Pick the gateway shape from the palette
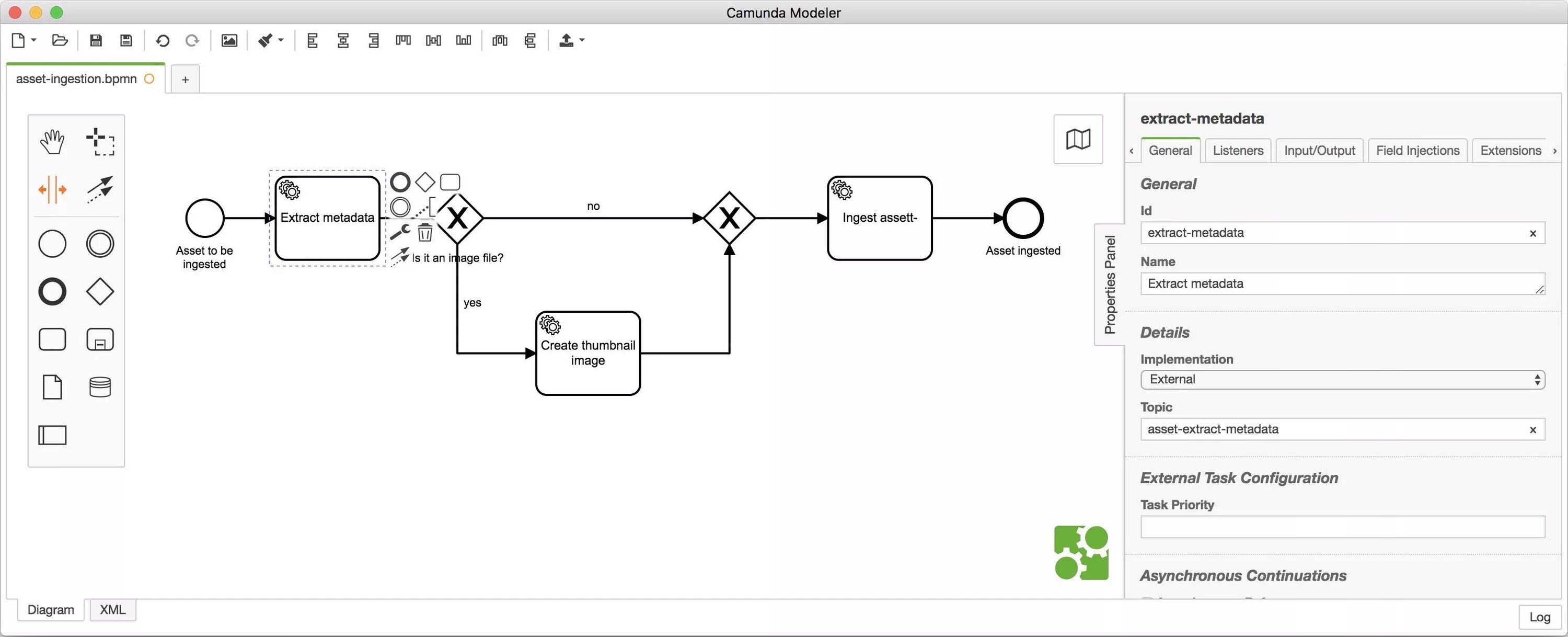 100,291
